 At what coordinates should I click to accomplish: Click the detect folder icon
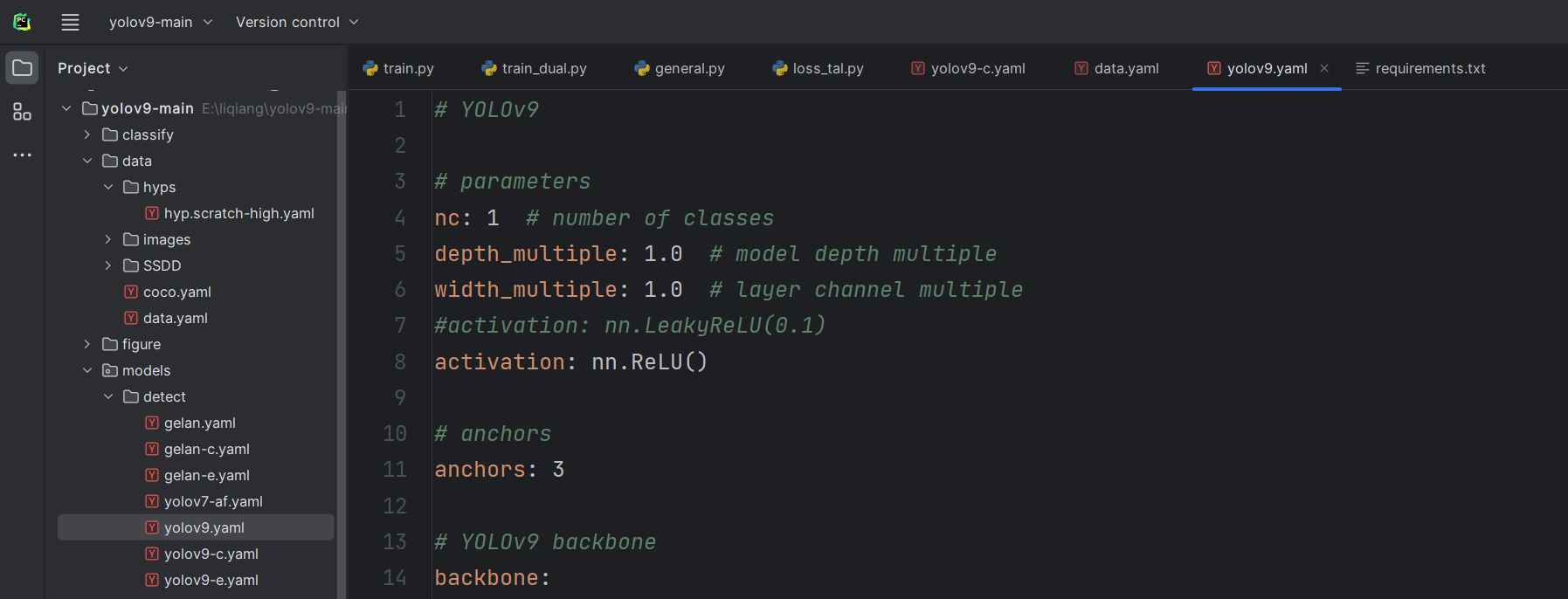pyautogui.click(x=131, y=396)
